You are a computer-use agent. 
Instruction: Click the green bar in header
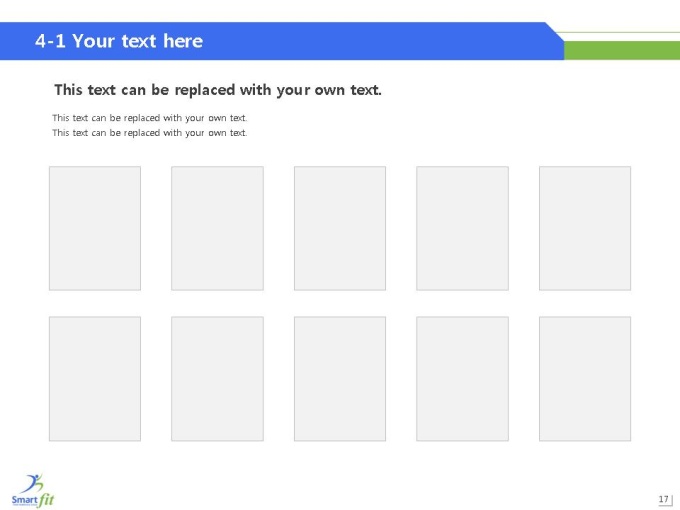pyautogui.click(x=622, y=50)
